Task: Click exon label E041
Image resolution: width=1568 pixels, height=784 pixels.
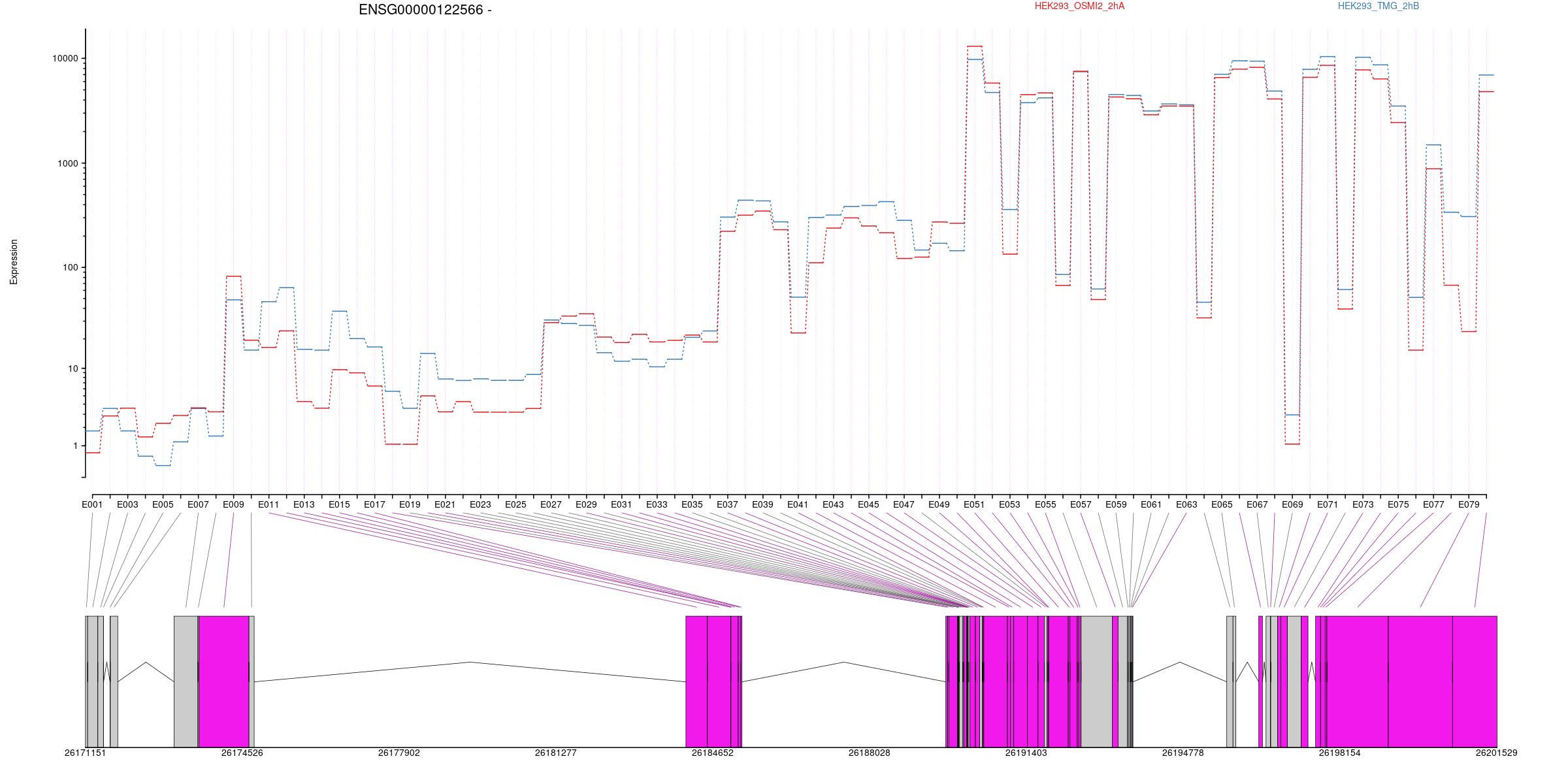Action: pyautogui.click(x=798, y=504)
